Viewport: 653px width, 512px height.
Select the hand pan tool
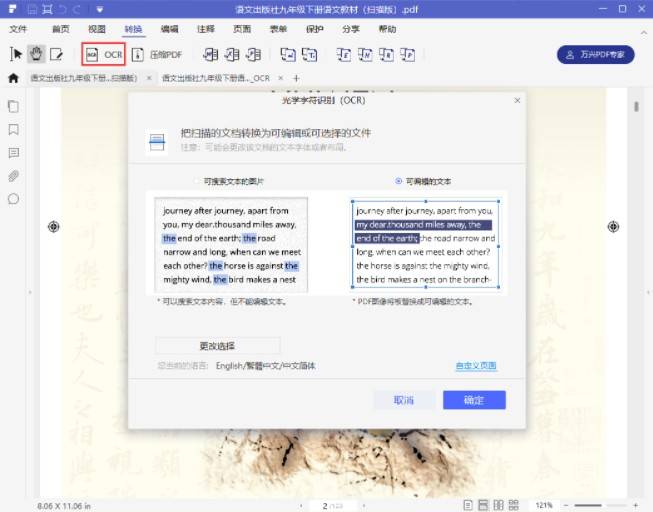(37, 54)
